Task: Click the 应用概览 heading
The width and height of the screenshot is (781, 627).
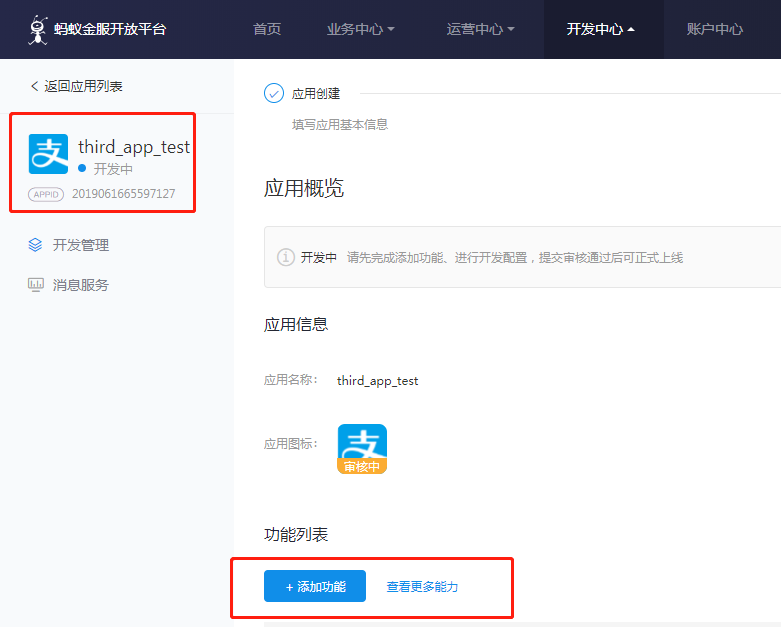Action: pyautogui.click(x=304, y=188)
